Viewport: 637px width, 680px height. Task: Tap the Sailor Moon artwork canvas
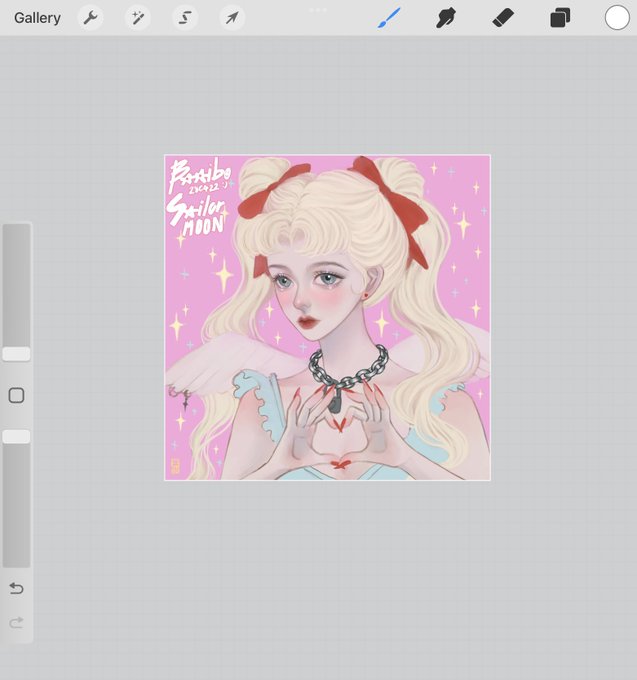pyautogui.click(x=327, y=317)
